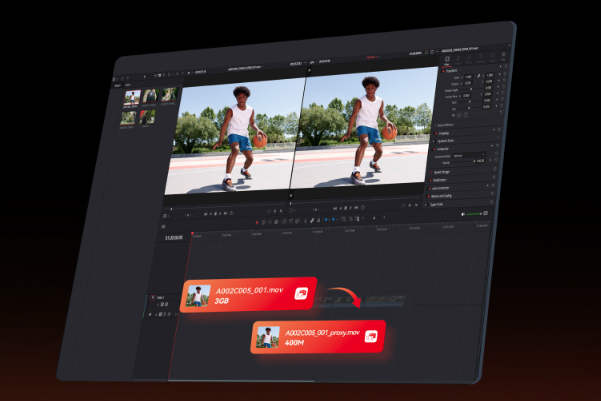Select the Video tab icon in the Inspector
This screenshot has height=401, width=601.
point(445,61)
